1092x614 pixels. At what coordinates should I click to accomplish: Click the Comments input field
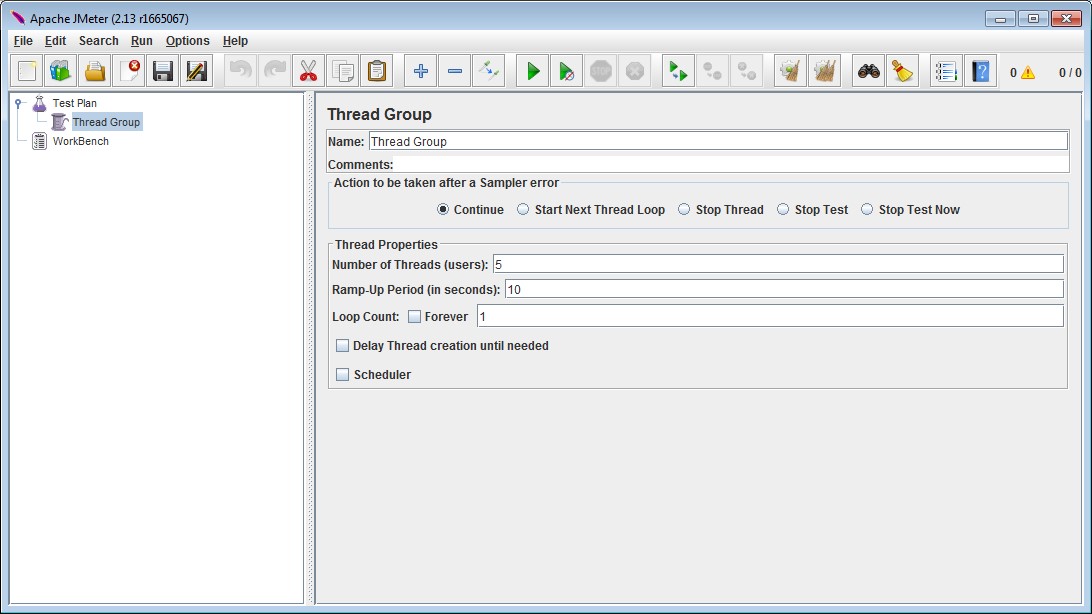coord(731,165)
